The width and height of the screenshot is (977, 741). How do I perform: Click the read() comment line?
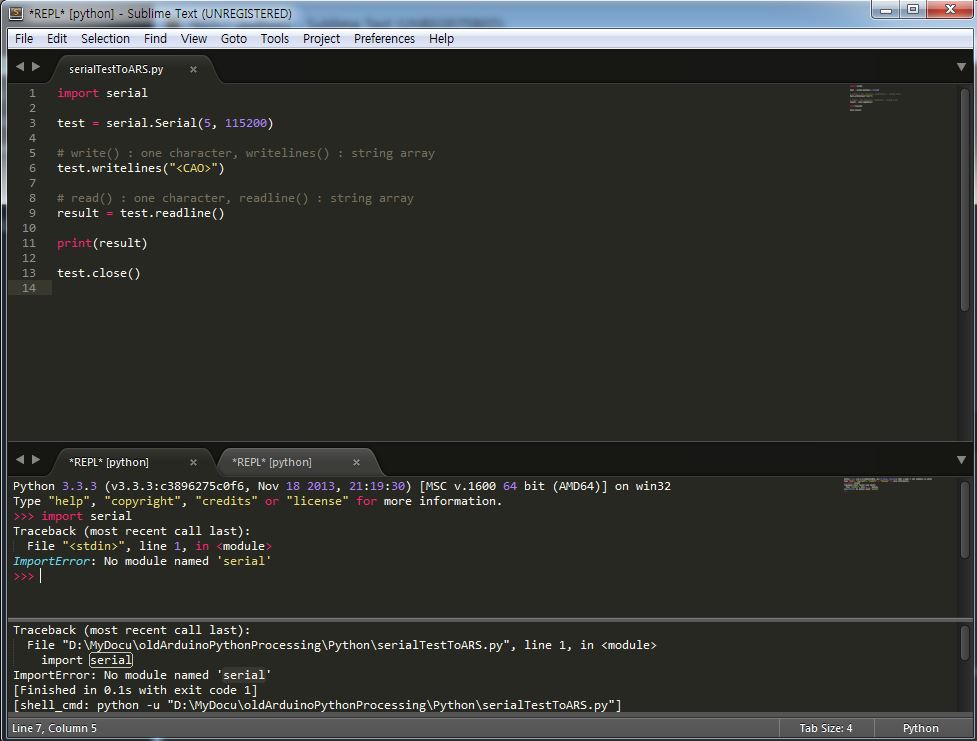coord(236,198)
